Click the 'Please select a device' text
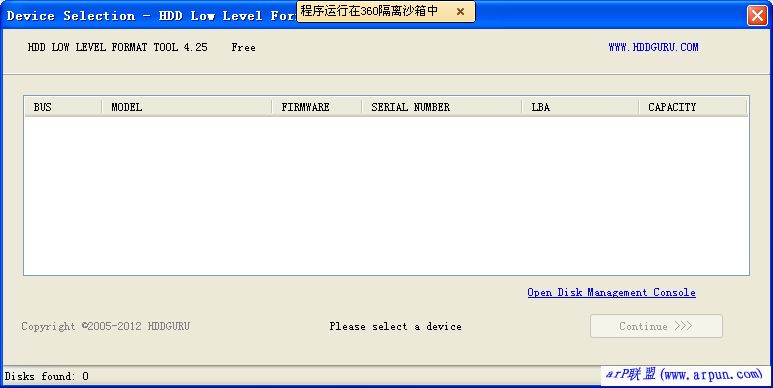This screenshot has height=388, width=773. 395,326
